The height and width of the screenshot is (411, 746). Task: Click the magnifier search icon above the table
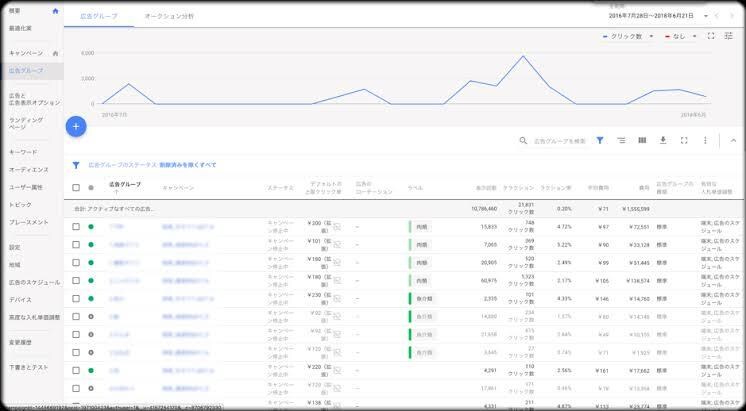[x=523, y=141]
